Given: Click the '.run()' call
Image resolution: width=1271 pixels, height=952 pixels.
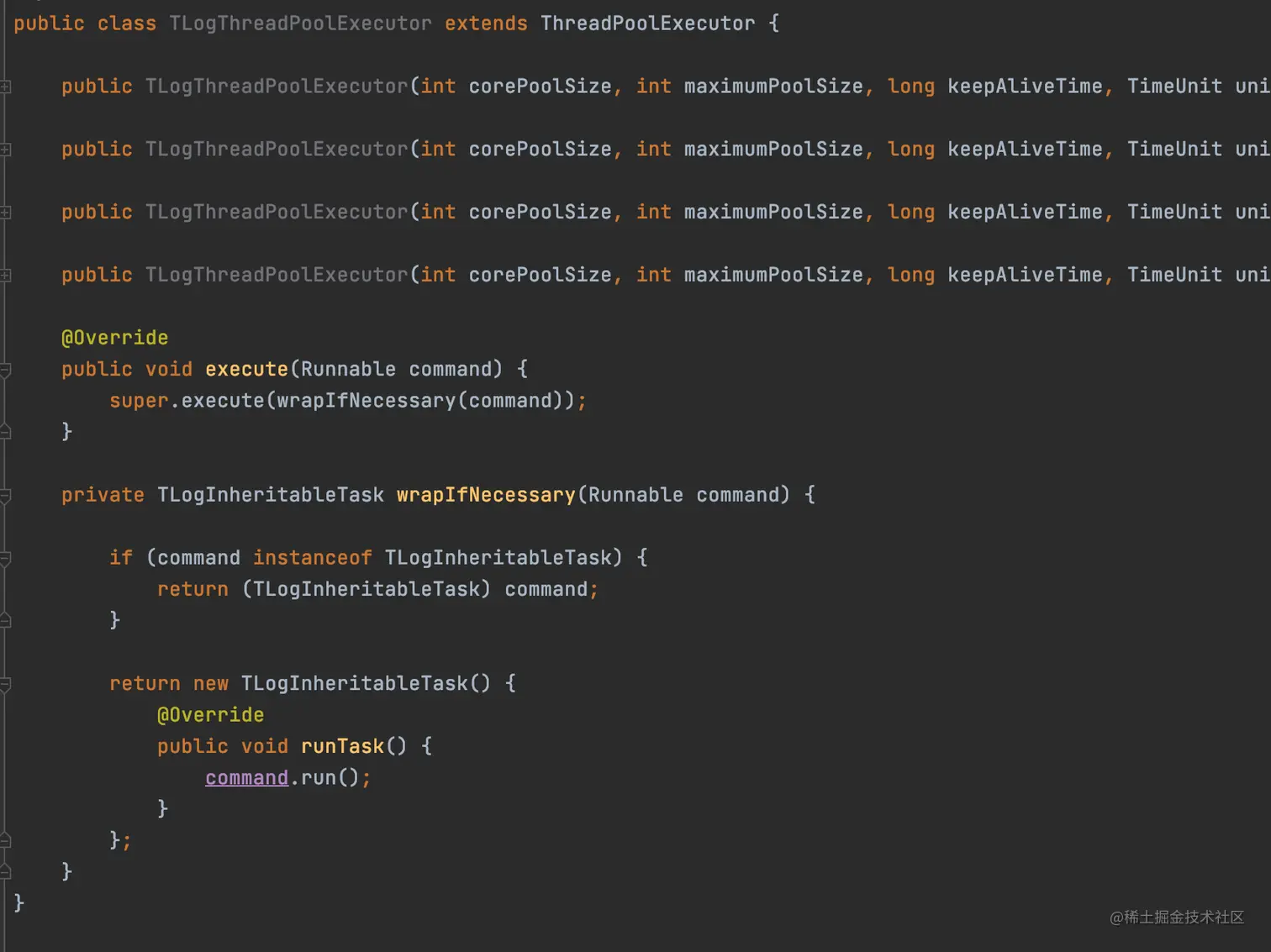Looking at the screenshot, I should (x=324, y=778).
